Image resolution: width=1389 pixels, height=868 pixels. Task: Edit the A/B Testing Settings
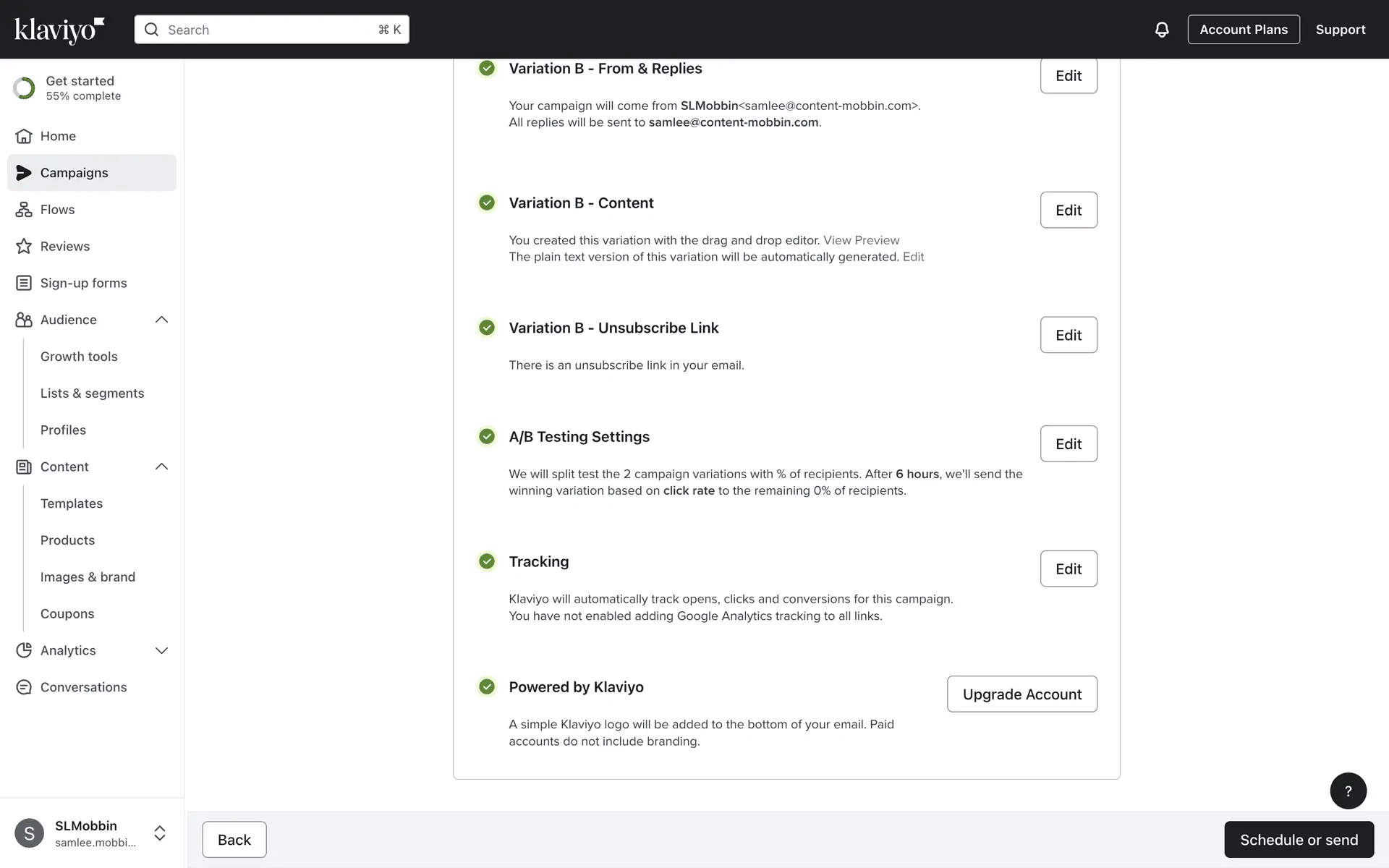1068,444
